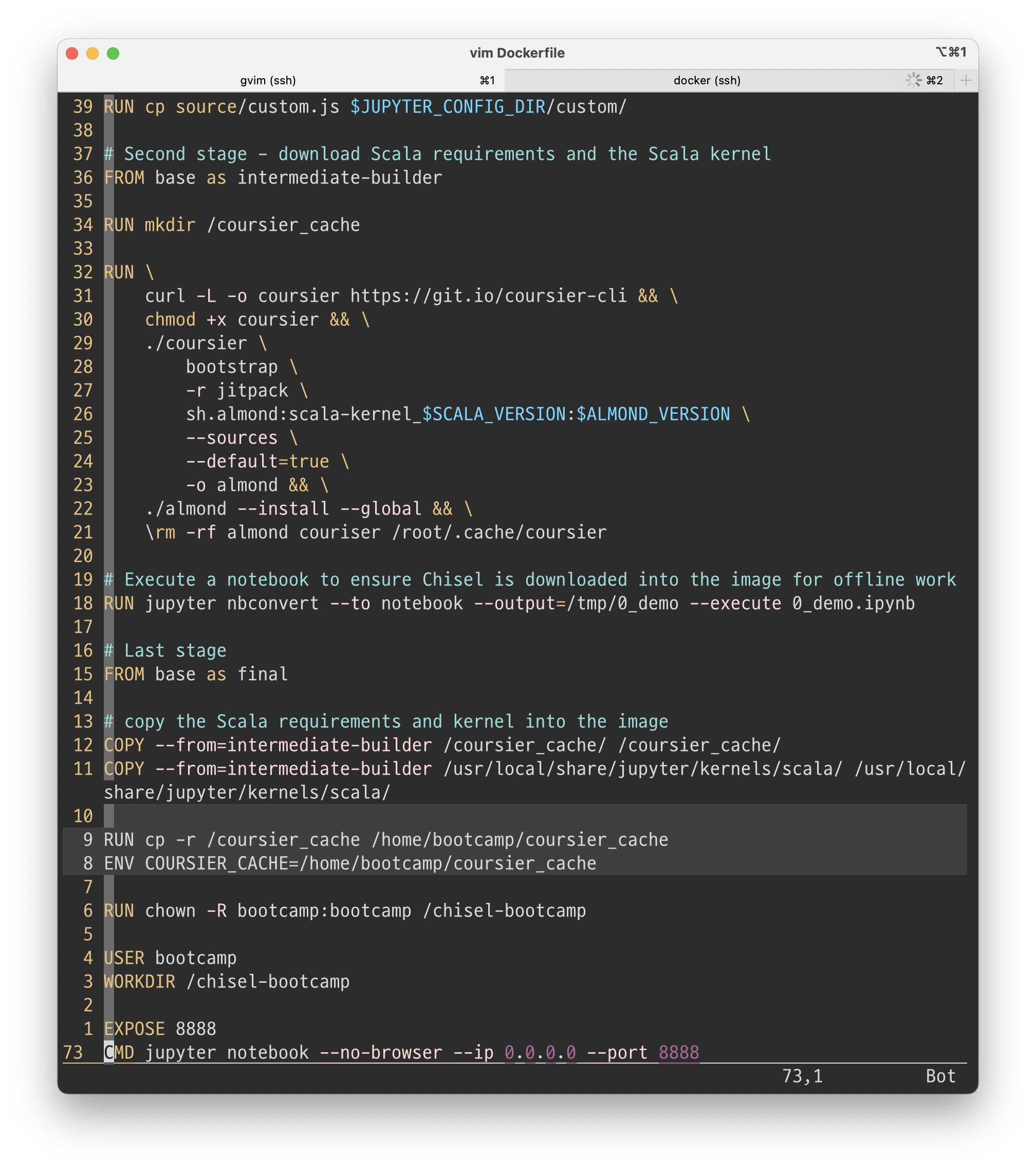This screenshot has width=1036, height=1170.
Task: Click the activity spinner on docker tab
Action: pos(914,80)
